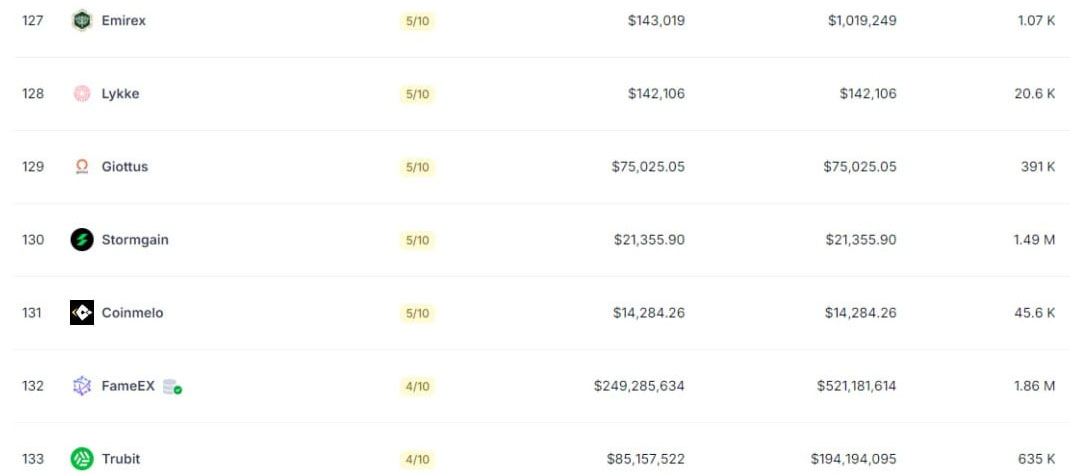
Task: Open the Lykke exchange link
Action: click(120, 93)
